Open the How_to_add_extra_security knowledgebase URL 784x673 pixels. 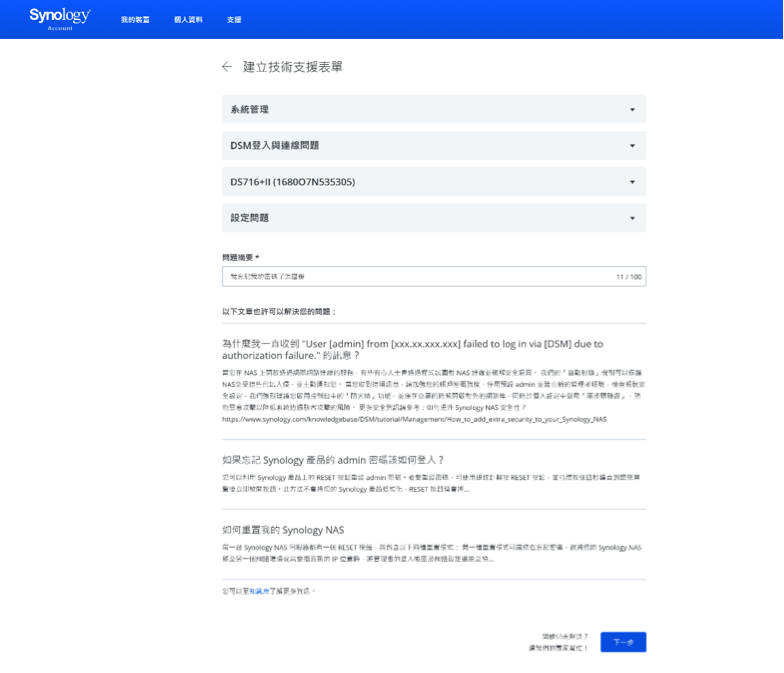(x=414, y=419)
